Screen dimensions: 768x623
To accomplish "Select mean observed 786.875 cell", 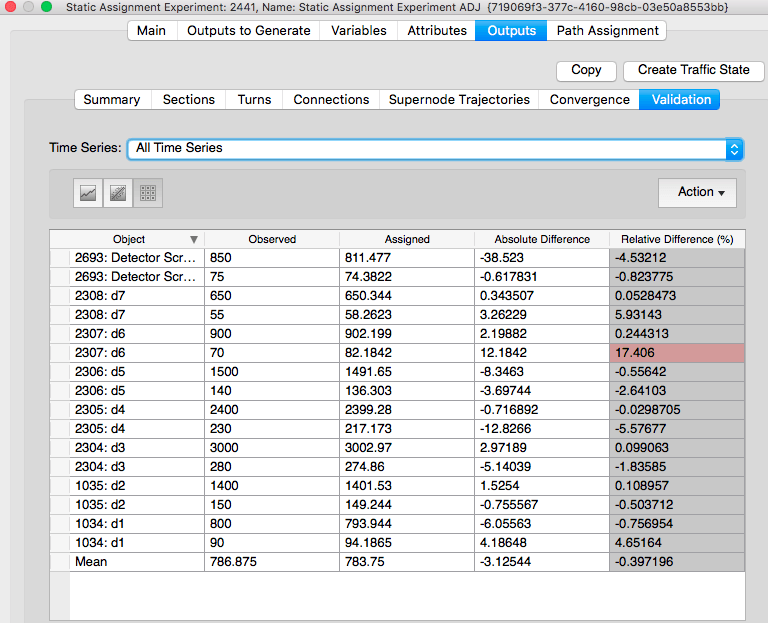I will coord(272,562).
